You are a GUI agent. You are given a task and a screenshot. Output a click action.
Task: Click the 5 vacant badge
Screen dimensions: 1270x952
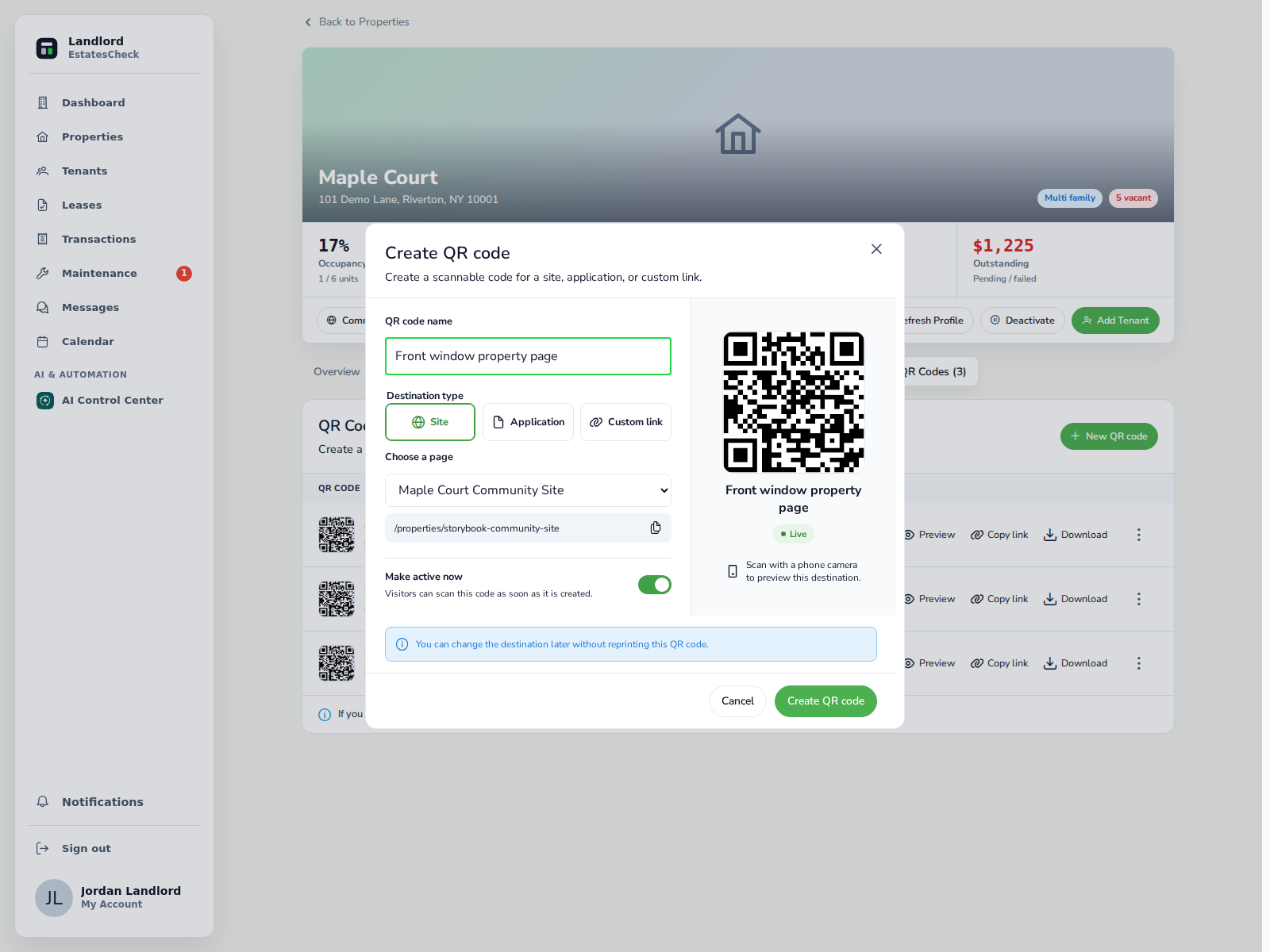1133,198
